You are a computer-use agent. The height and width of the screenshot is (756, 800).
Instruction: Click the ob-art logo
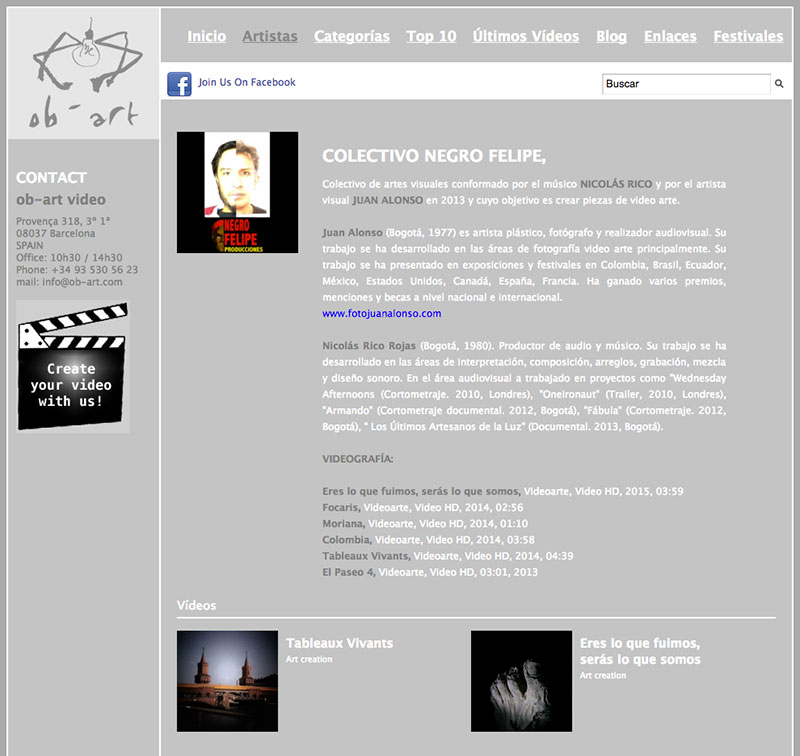(84, 73)
